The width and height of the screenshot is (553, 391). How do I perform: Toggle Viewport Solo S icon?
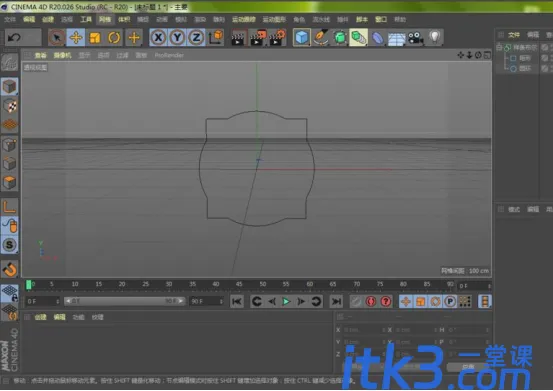(x=10, y=245)
